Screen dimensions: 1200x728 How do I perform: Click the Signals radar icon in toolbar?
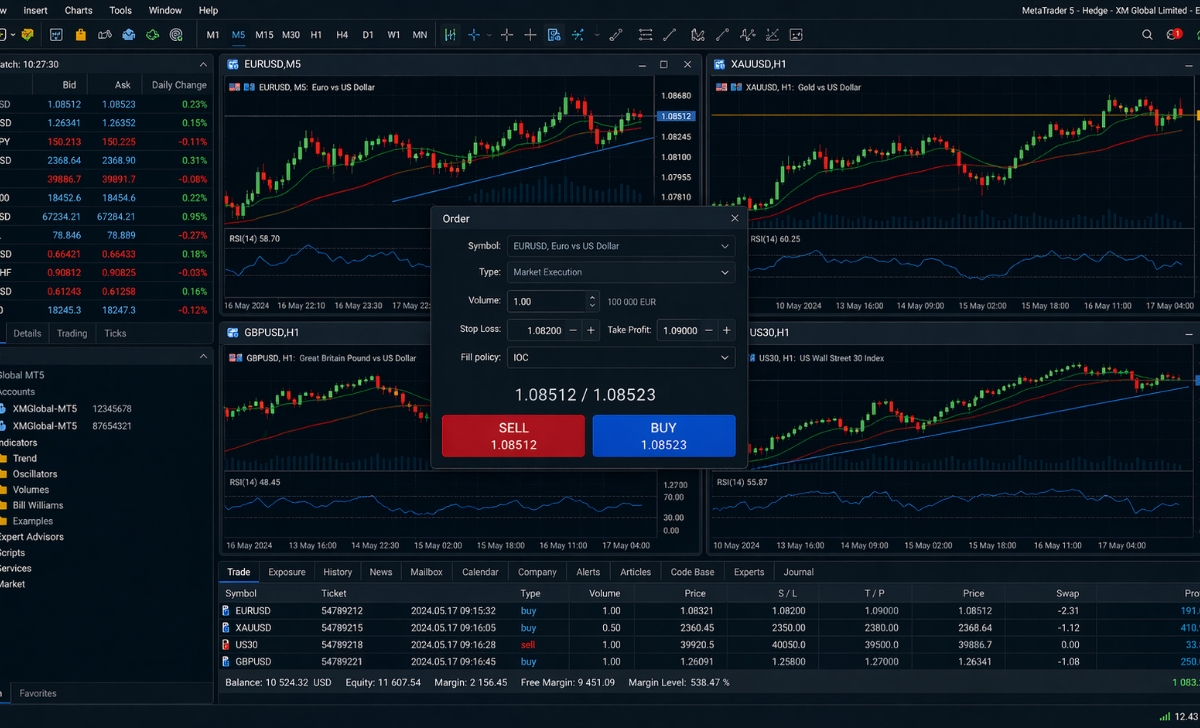(x=176, y=35)
